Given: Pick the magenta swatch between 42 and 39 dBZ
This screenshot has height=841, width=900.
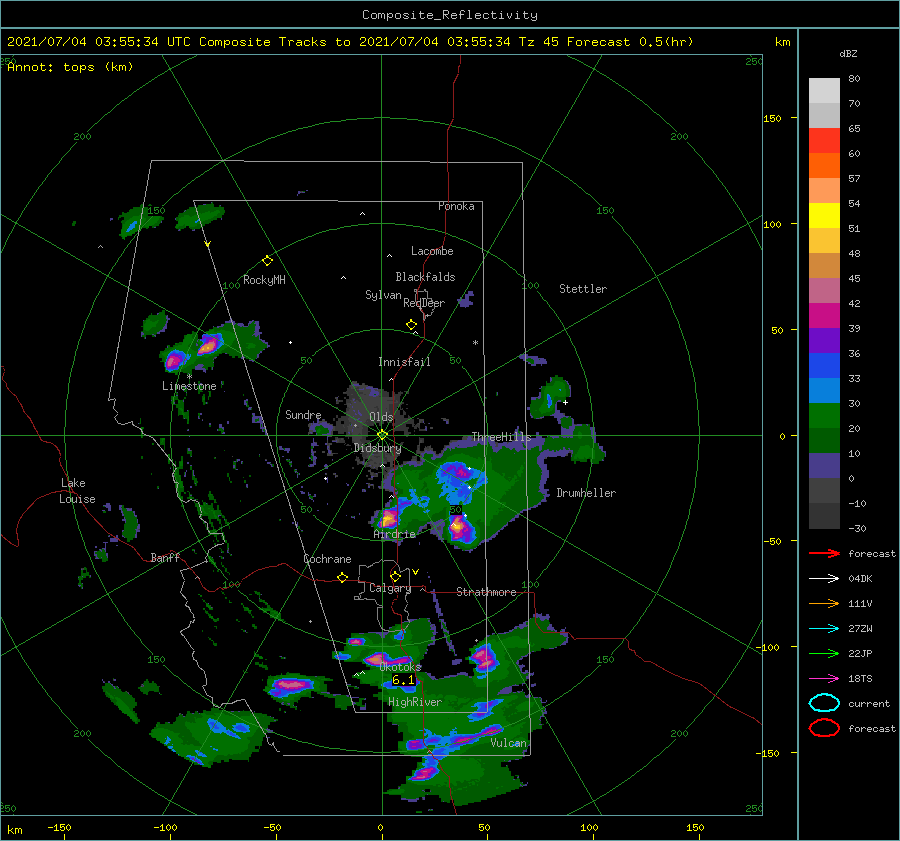Looking at the screenshot, I should pos(824,316).
